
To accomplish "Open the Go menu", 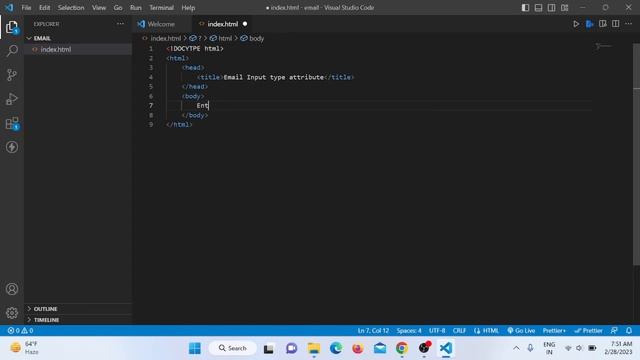I will point(118,8).
